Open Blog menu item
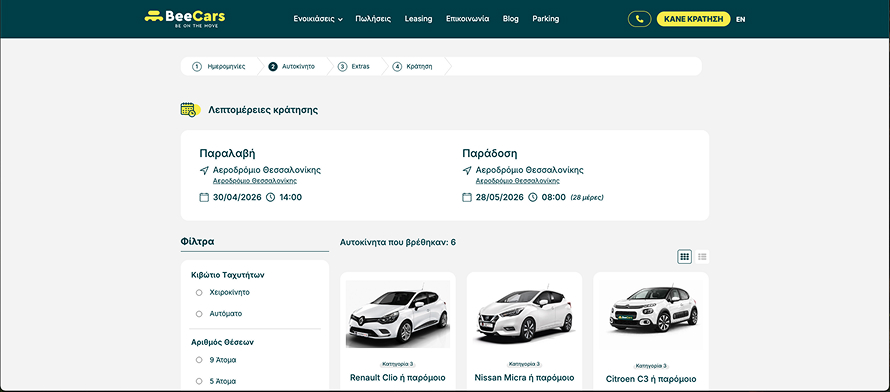 (511, 19)
